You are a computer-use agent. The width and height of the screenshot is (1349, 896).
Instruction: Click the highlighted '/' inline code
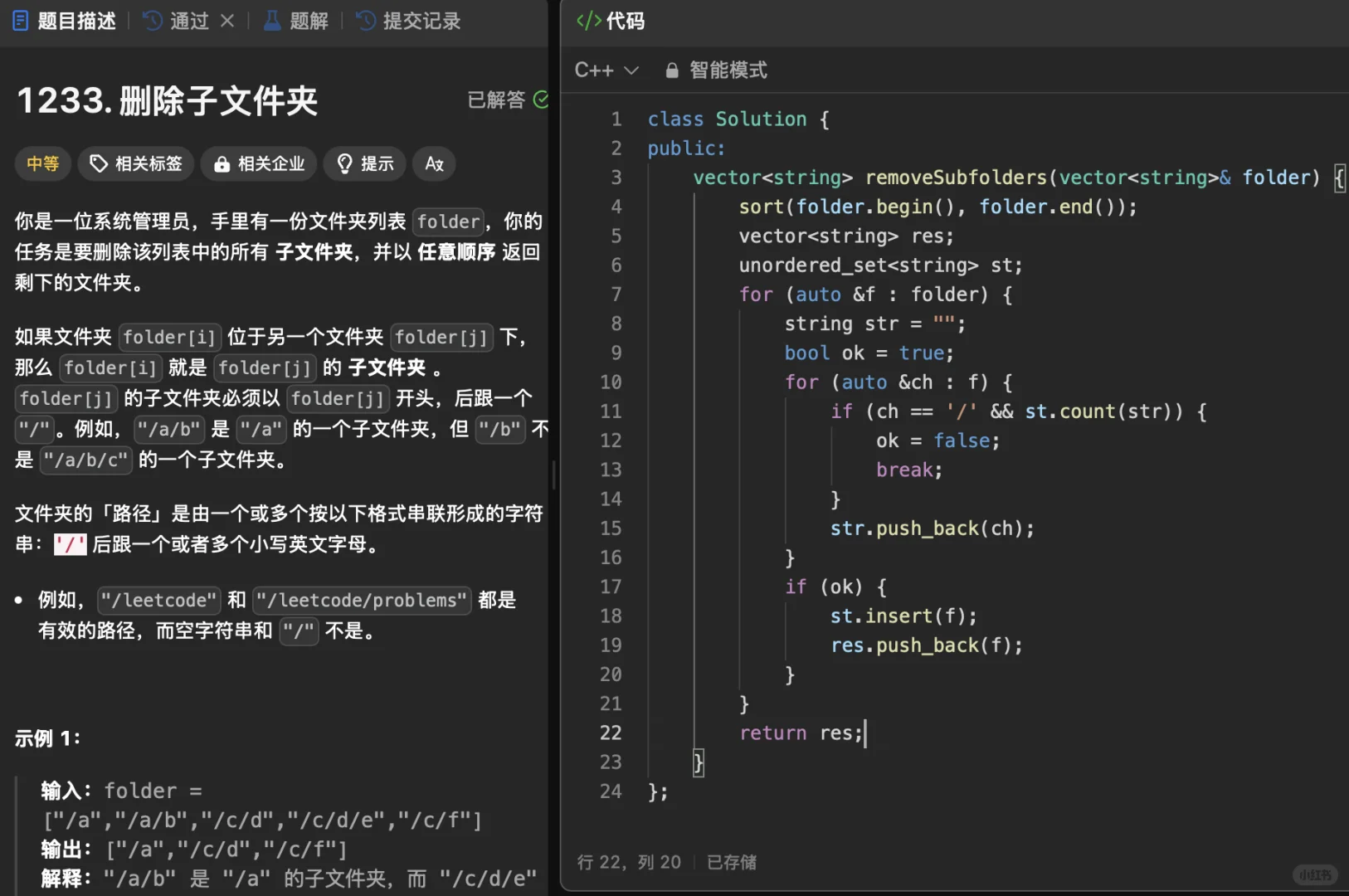(70, 544)
